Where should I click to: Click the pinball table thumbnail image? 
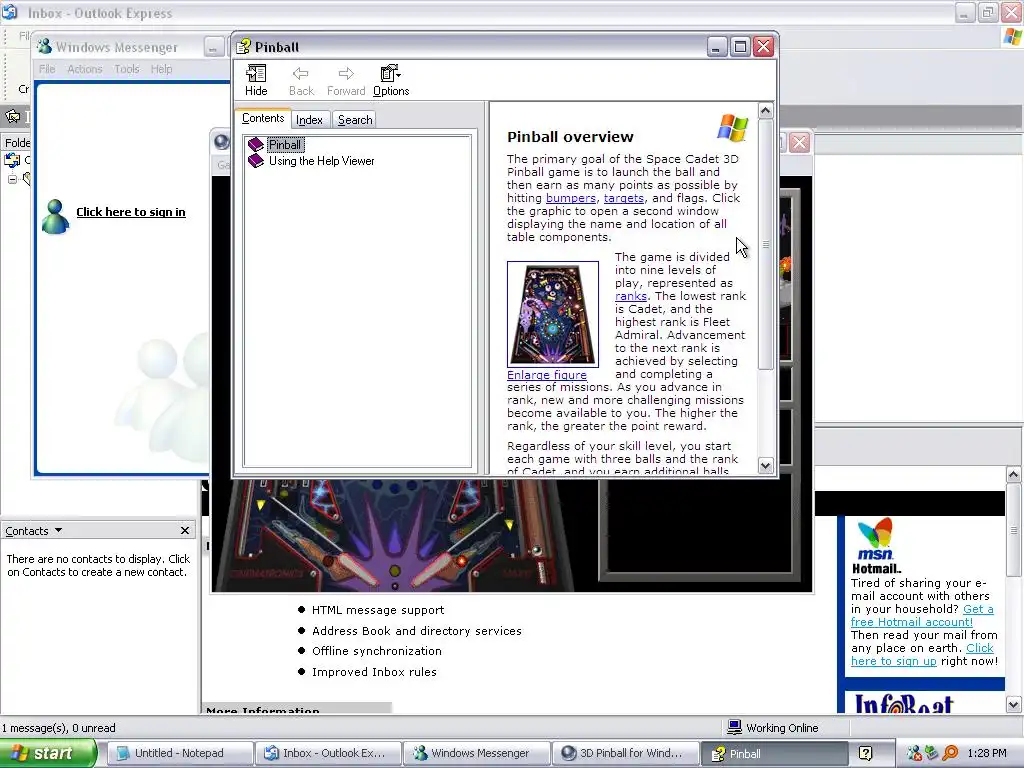pyautogui.click(x=552, y=314)
